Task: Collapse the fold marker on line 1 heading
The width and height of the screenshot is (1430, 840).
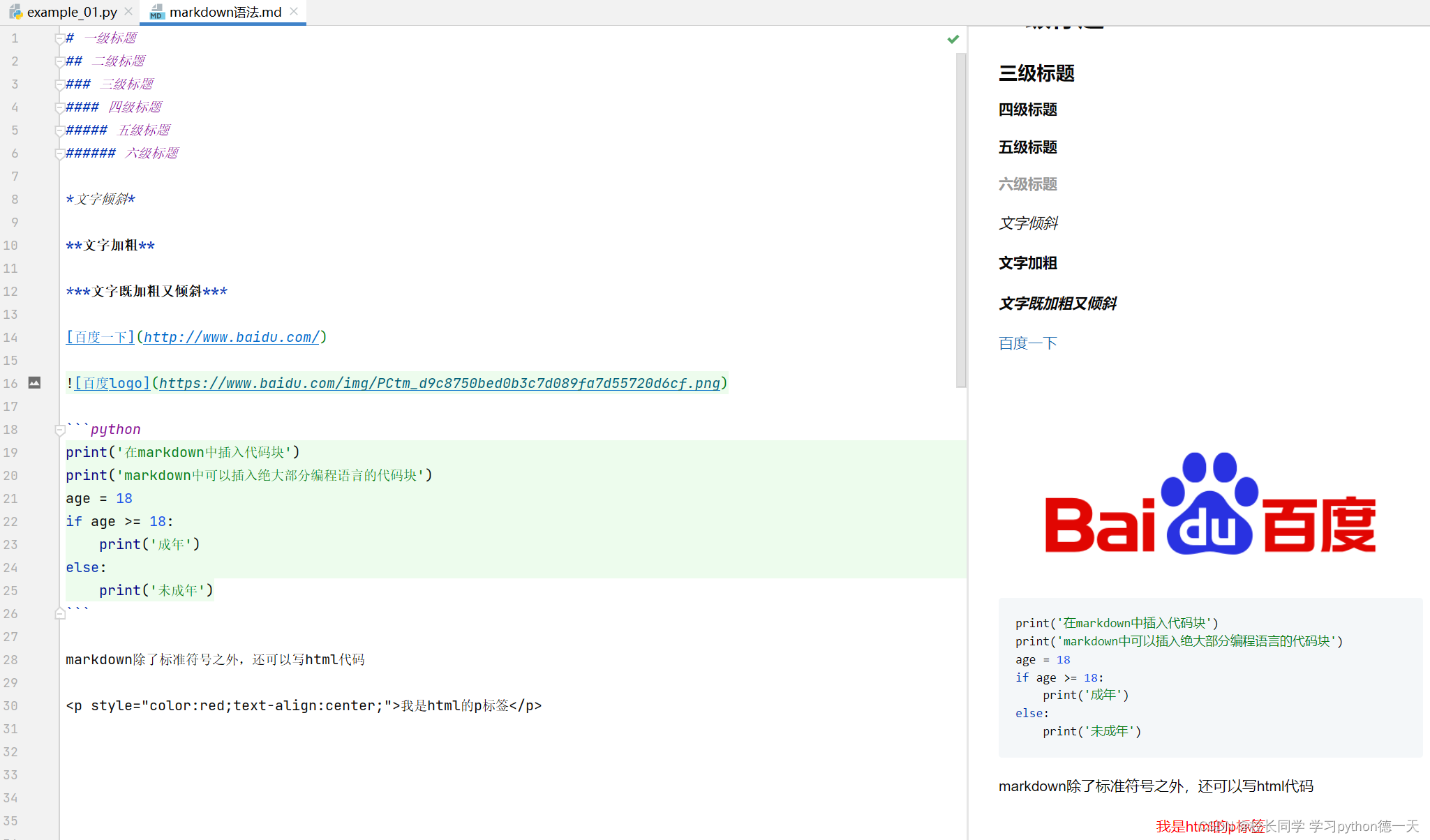Action: tap(60, 39)
